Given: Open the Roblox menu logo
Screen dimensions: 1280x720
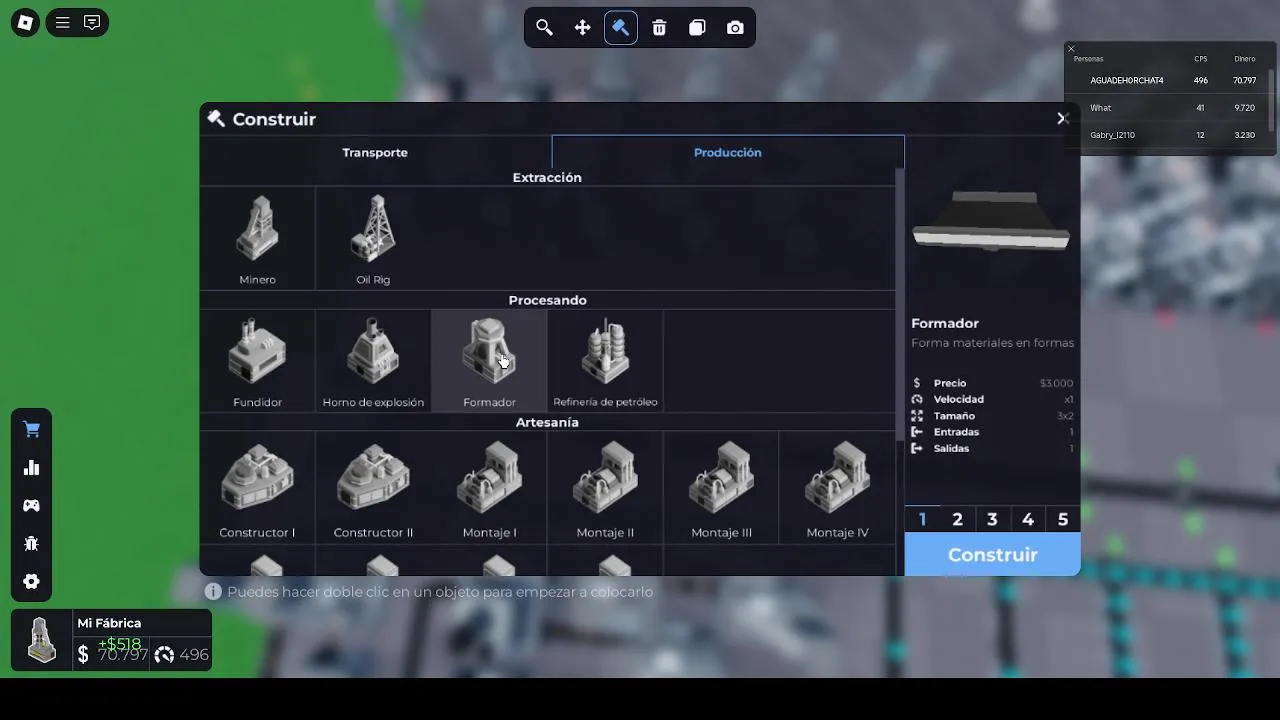Looking at the screenshot, I should pyautogui.click(x=25, y=22).
